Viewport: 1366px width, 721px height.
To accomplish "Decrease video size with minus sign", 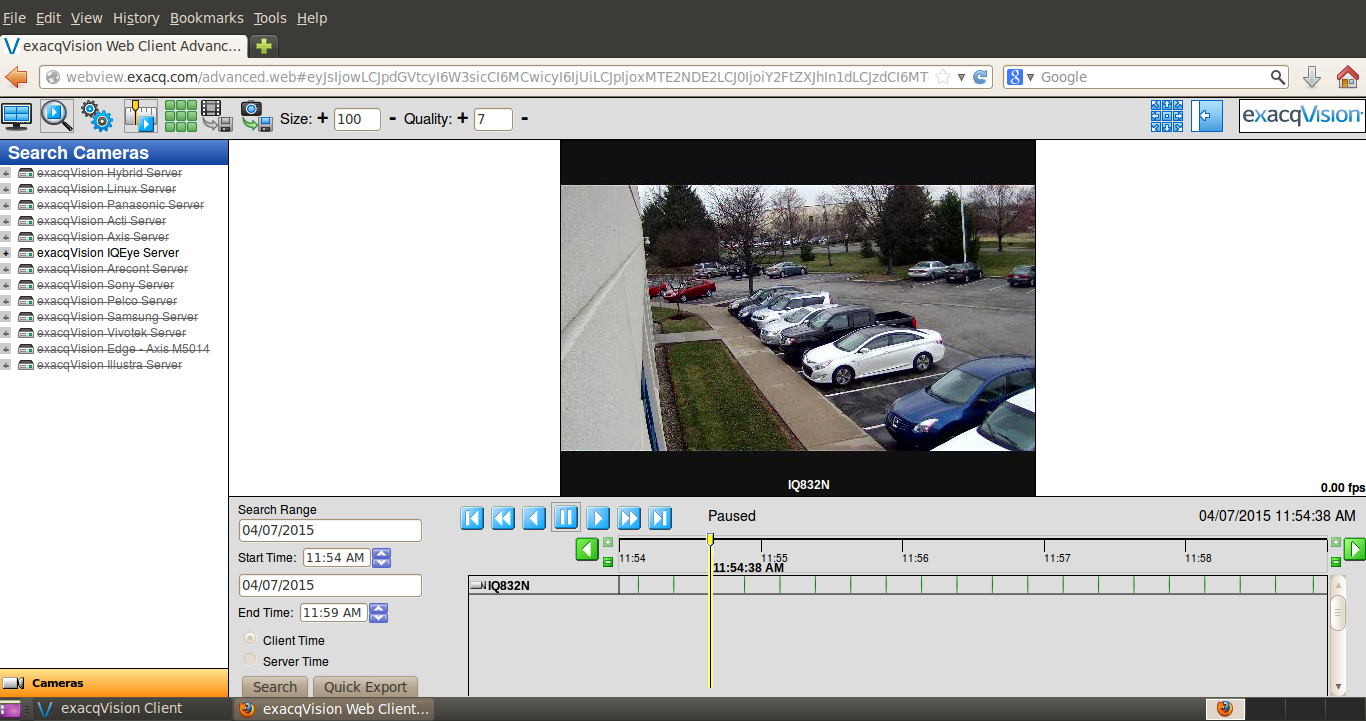I will [393, 118].
